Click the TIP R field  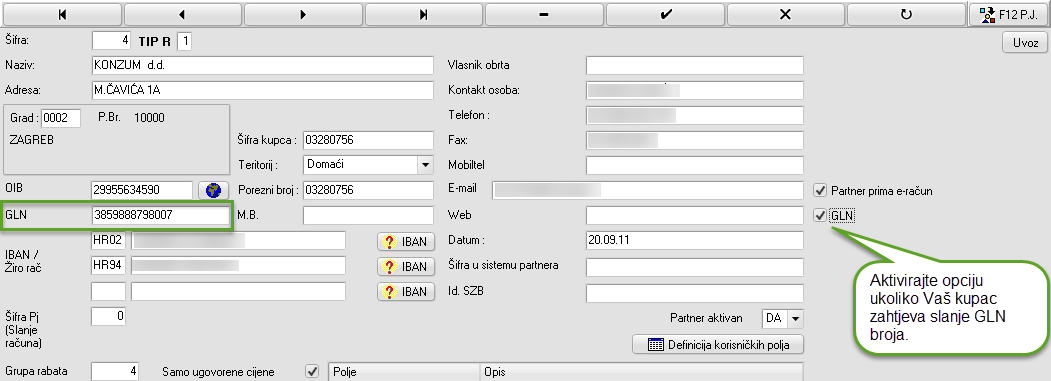click(184, 41)
